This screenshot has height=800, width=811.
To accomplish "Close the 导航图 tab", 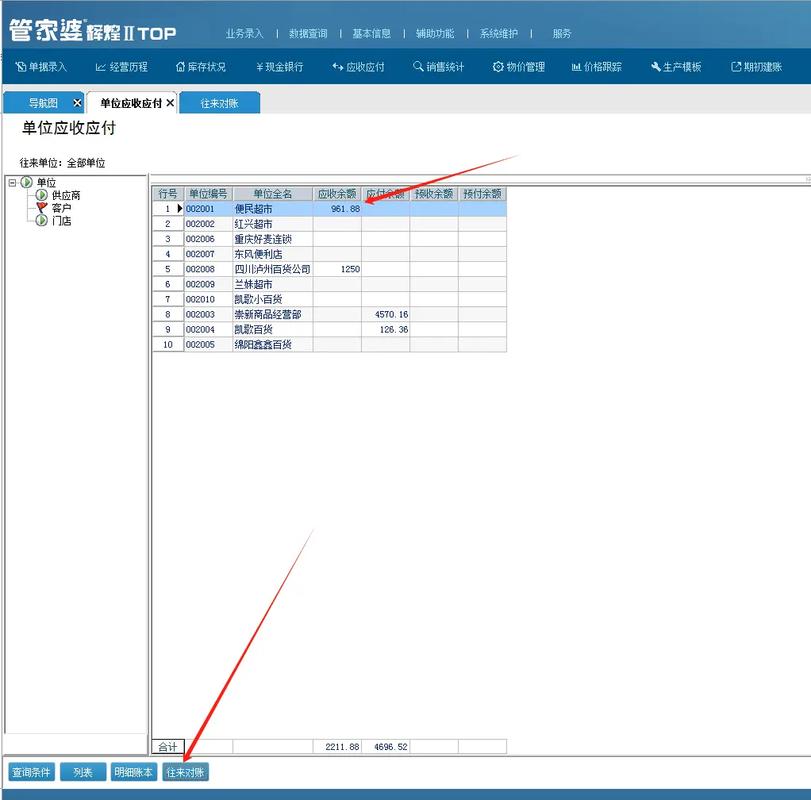I will pyautogui.click(x=77, y=103).
